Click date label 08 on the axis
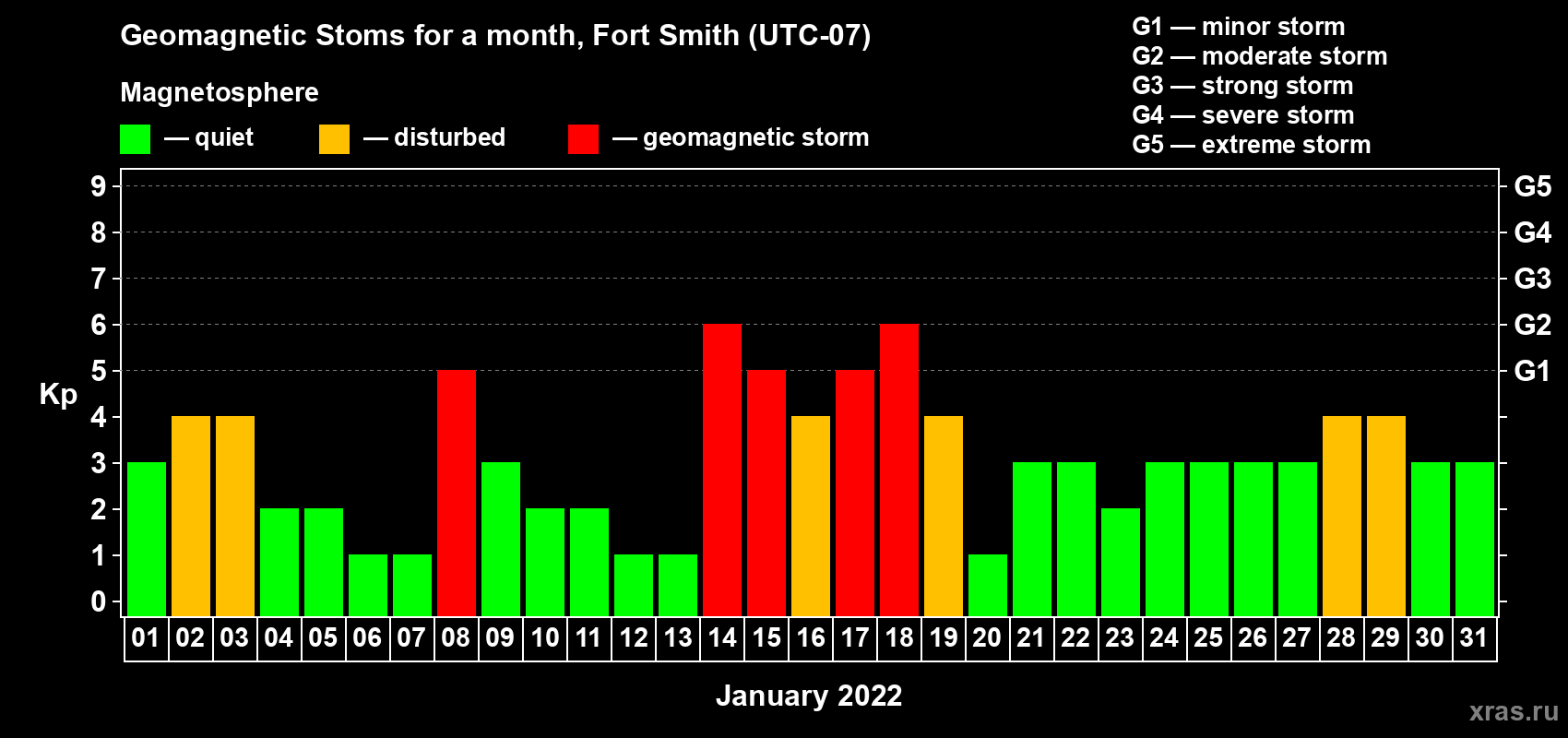Image resolution: width=1568 pixels, height=738 pixels. pos(456,638)
